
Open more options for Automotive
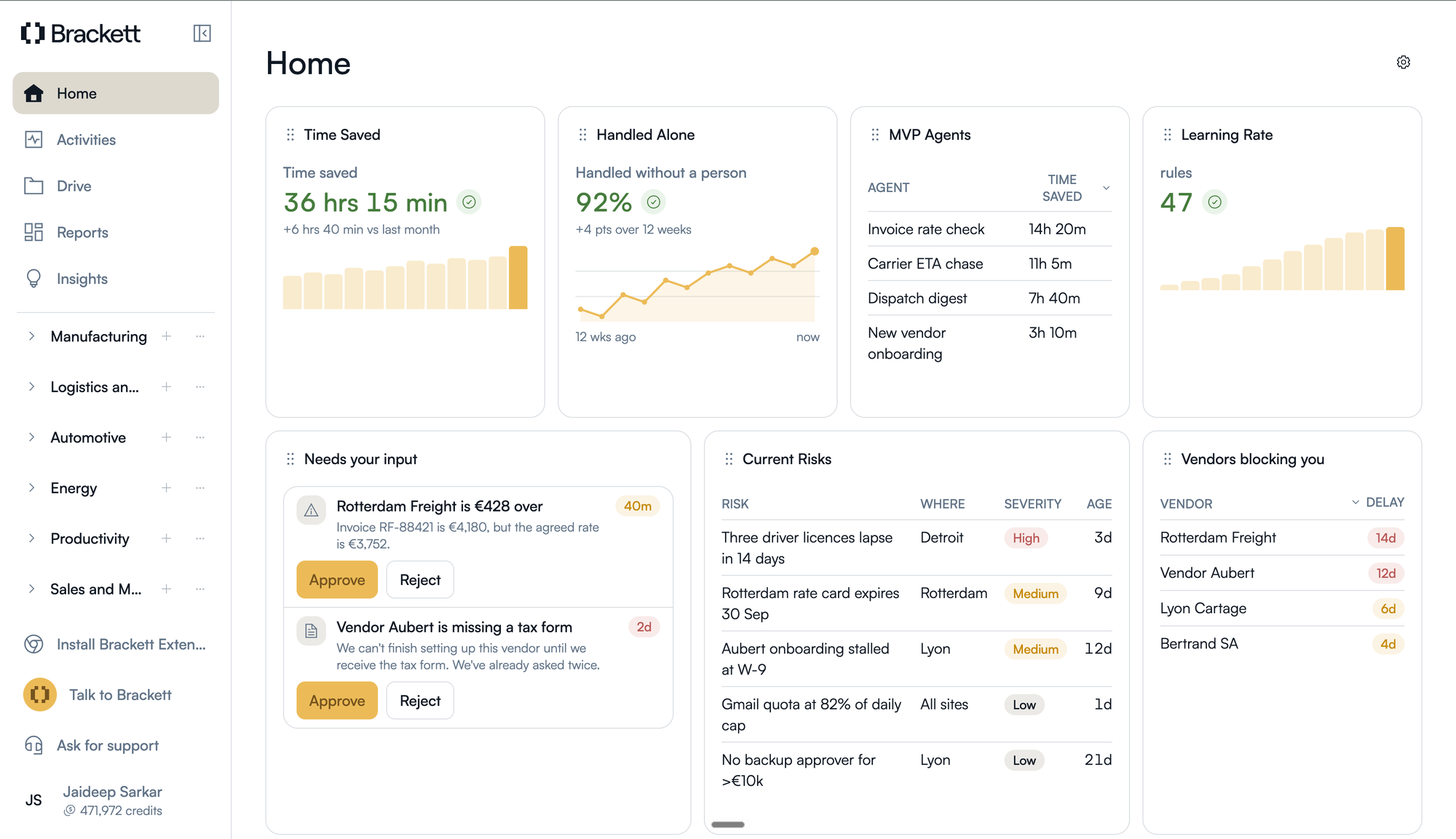(200, 437)
